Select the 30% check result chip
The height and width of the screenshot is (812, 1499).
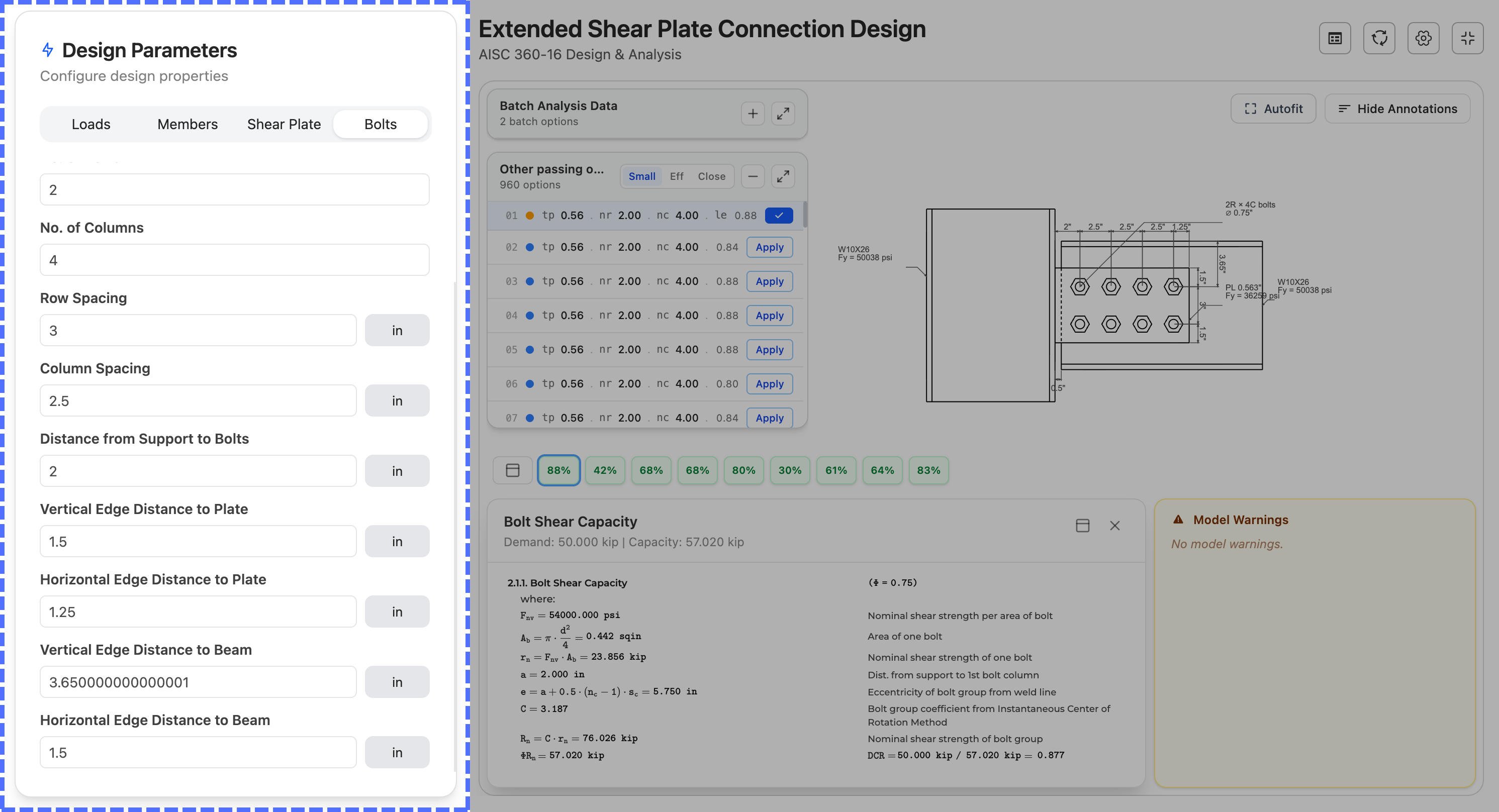tap(790, 470)
